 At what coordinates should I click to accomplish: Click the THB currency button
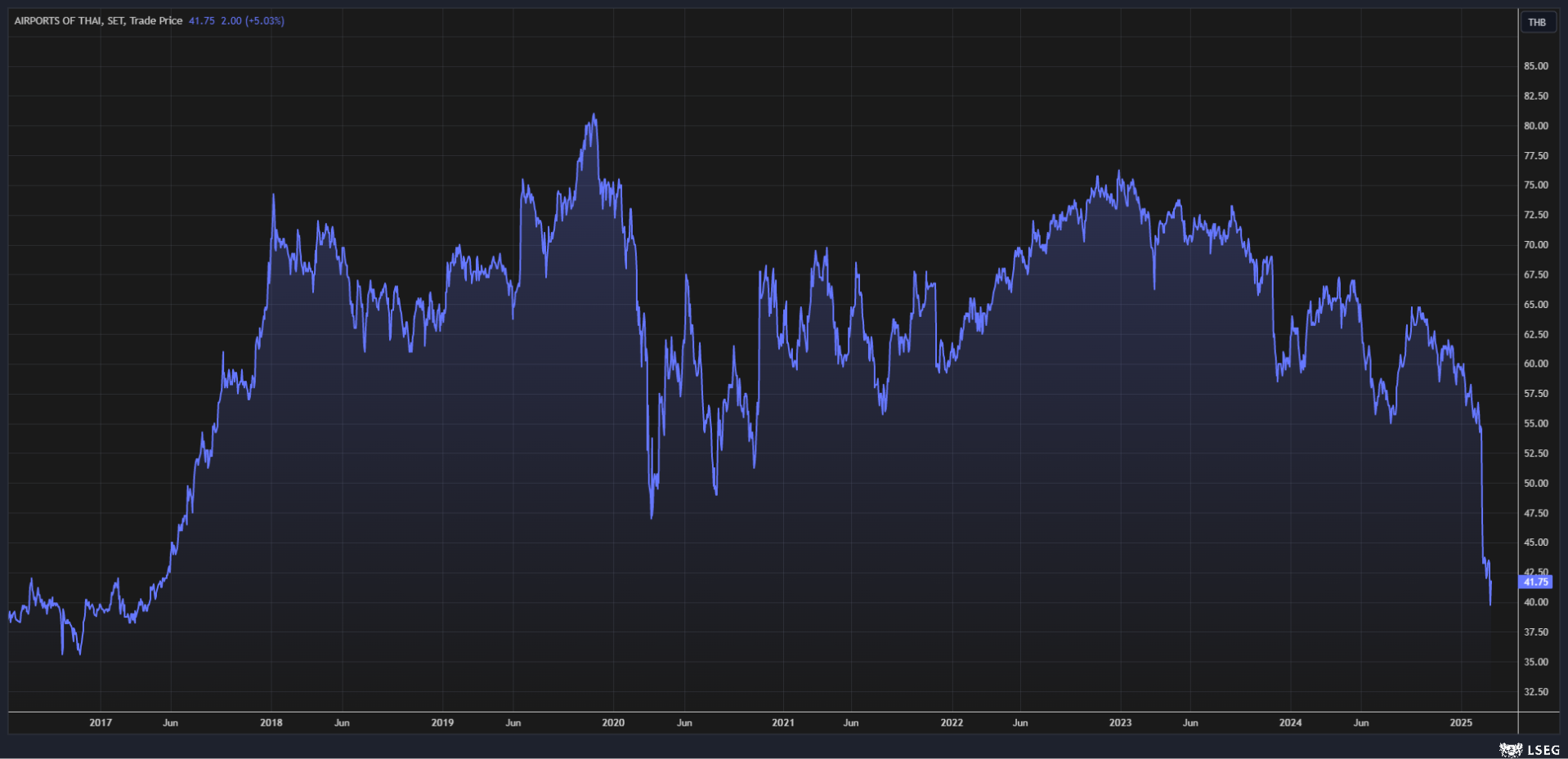(x=1537, y=22)
